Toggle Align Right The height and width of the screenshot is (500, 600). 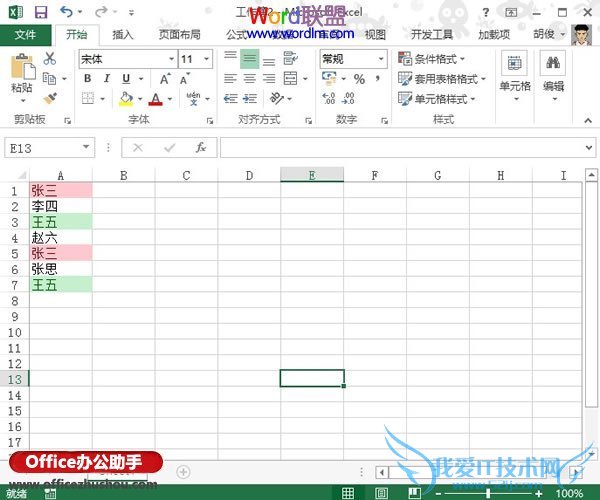pos(269,79)
